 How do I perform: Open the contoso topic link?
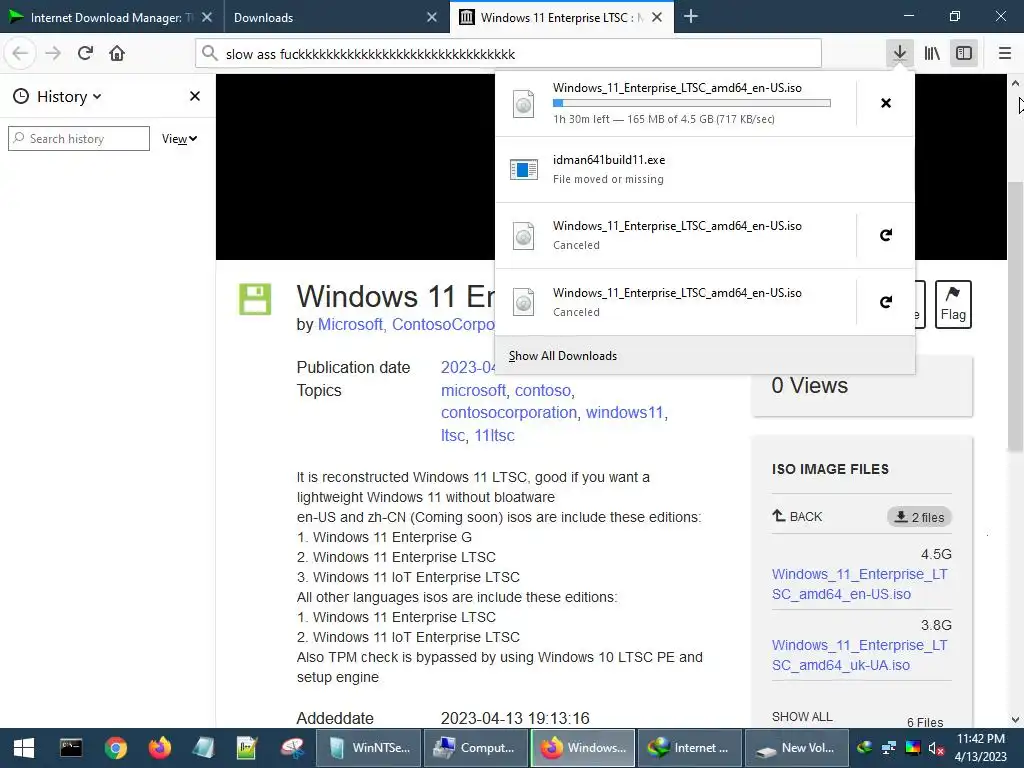543,391
